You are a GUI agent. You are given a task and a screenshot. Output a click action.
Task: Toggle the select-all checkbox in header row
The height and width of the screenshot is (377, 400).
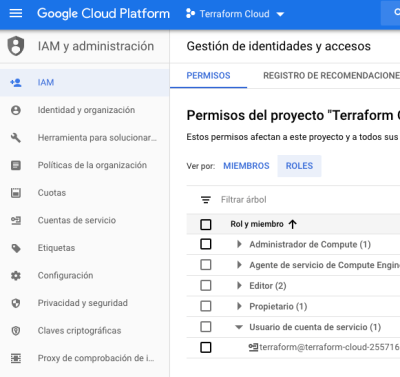pyautogui.click(x=206, y=224)
